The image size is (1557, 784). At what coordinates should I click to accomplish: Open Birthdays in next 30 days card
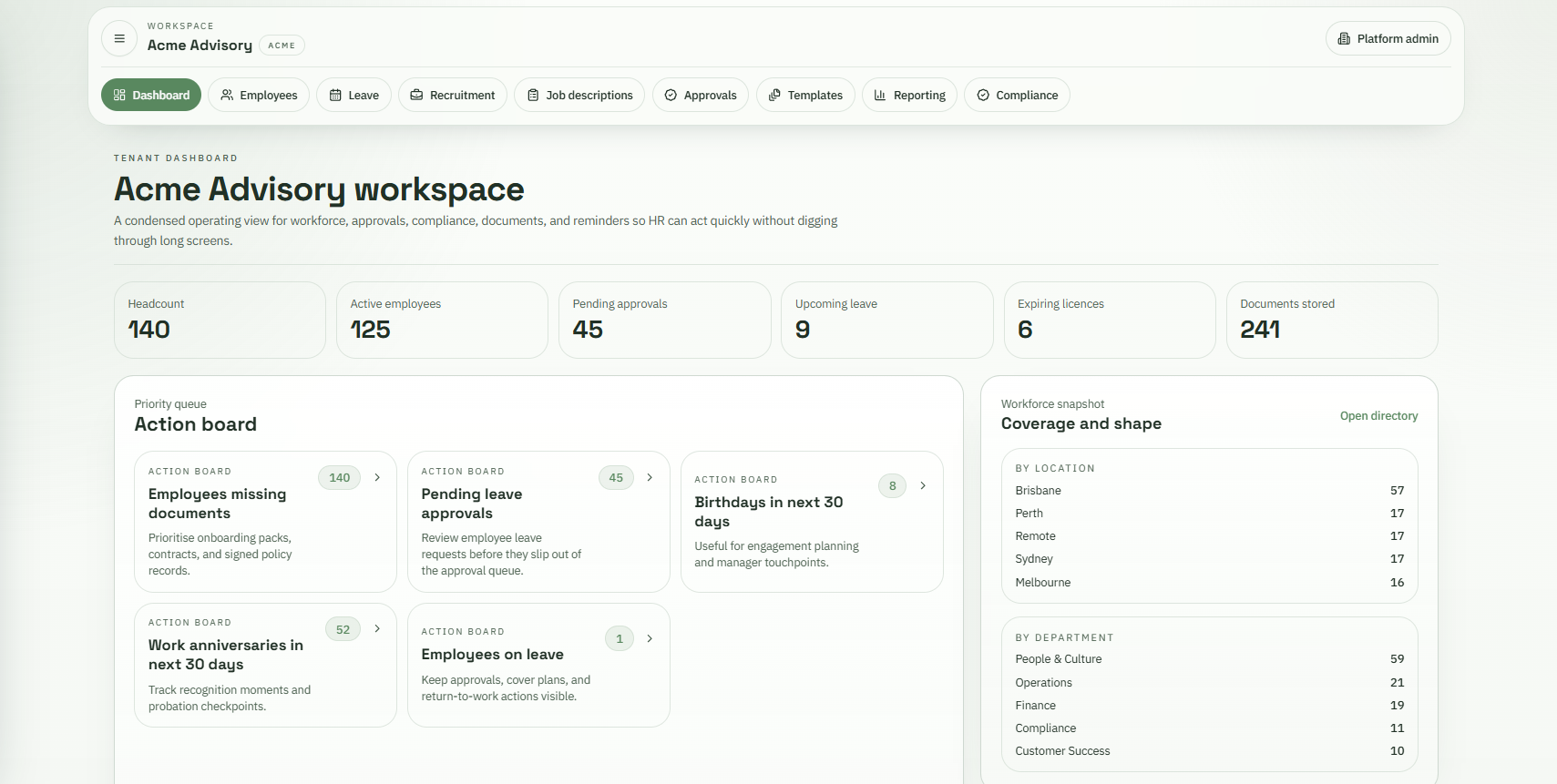click(x=812, y=522)
